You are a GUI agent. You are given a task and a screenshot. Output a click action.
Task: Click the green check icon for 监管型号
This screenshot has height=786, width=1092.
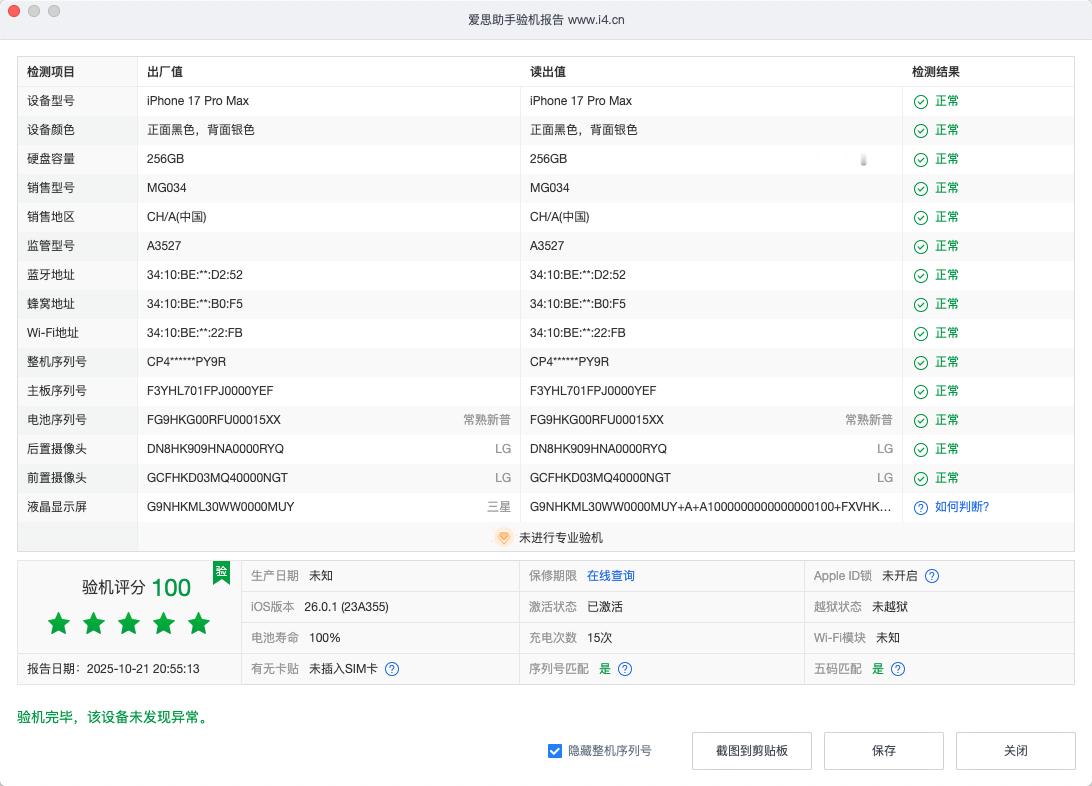point(921,246)
